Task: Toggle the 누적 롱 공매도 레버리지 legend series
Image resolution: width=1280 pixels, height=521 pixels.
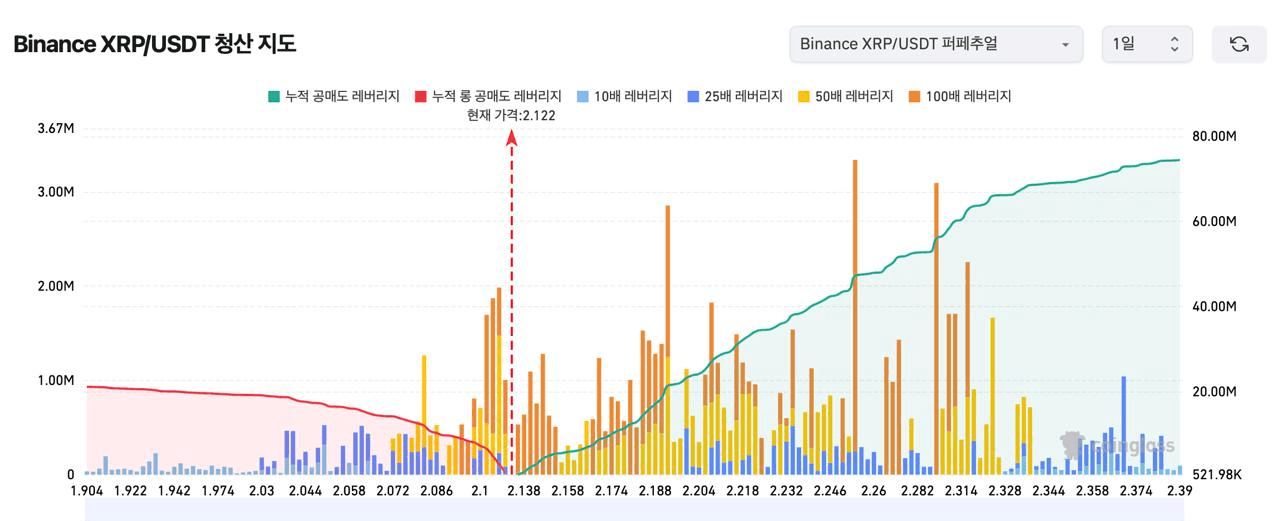Action: (487, 96)
